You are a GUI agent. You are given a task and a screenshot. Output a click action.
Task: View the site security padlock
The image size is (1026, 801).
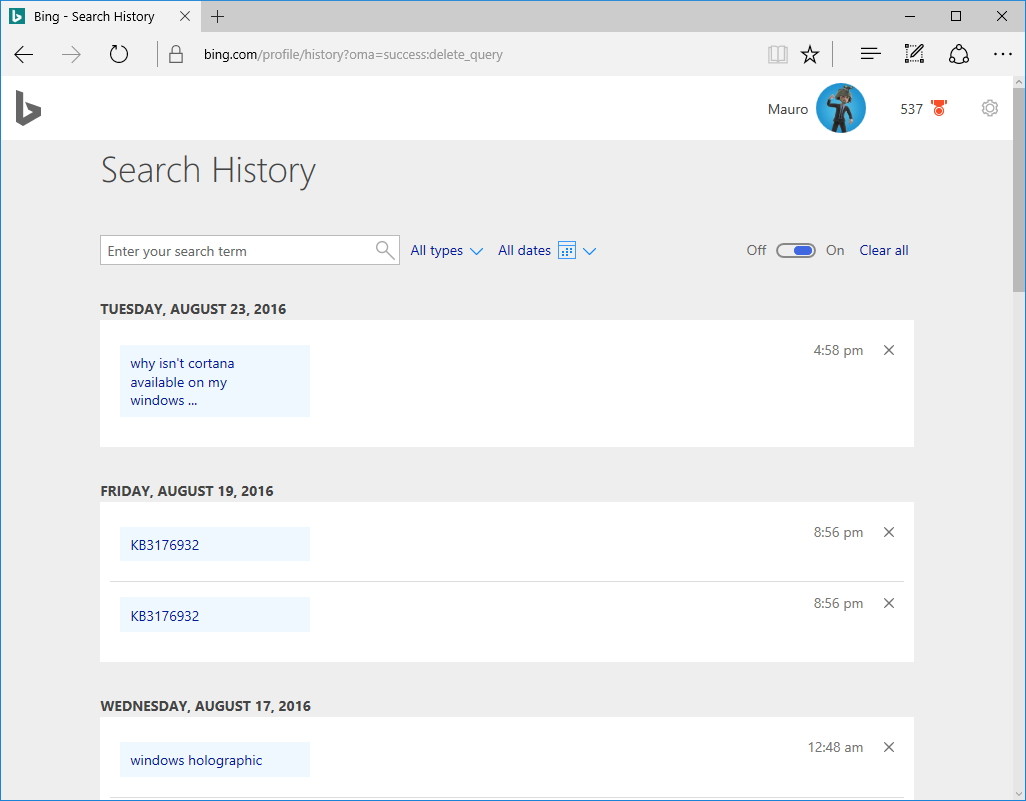click(174, 54)
